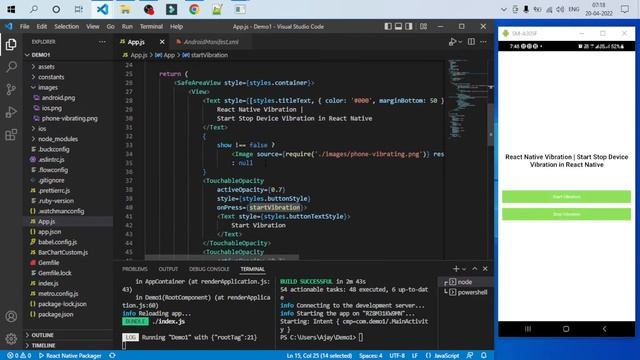Screen dimensions: 640x360
Task: Open the File menu
Action: pos(24,27)
